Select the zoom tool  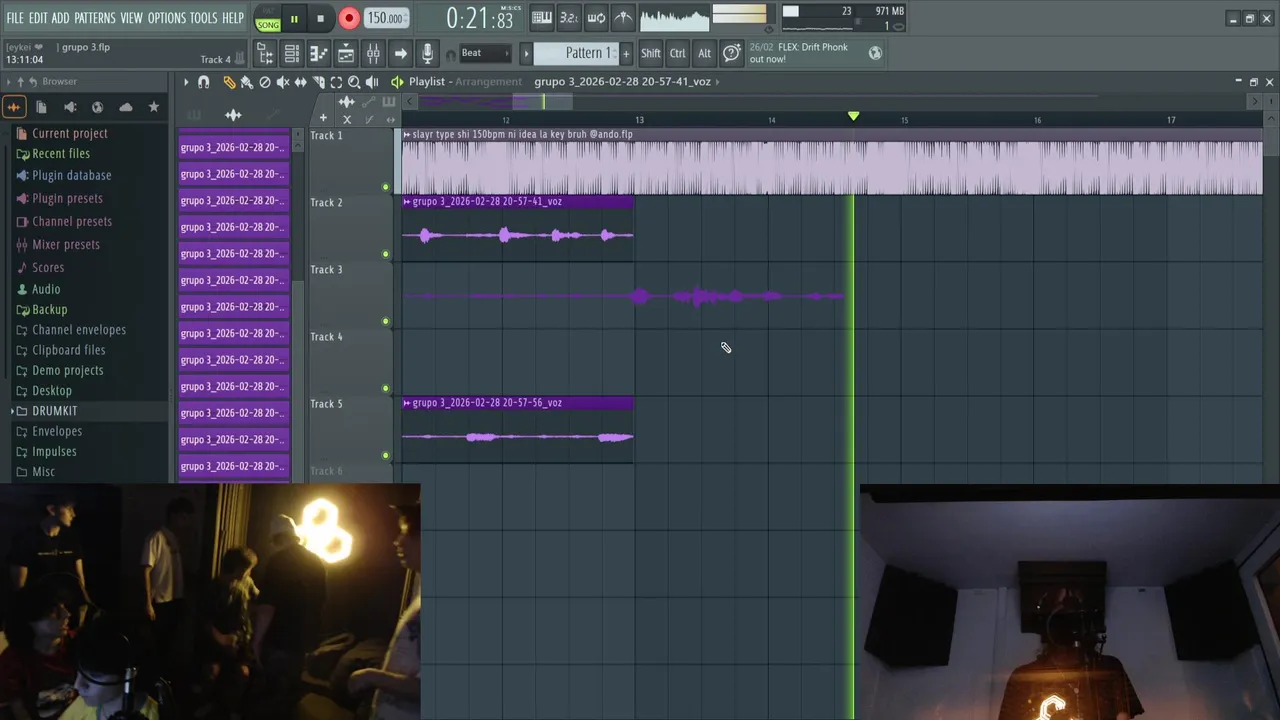point(354,82)
